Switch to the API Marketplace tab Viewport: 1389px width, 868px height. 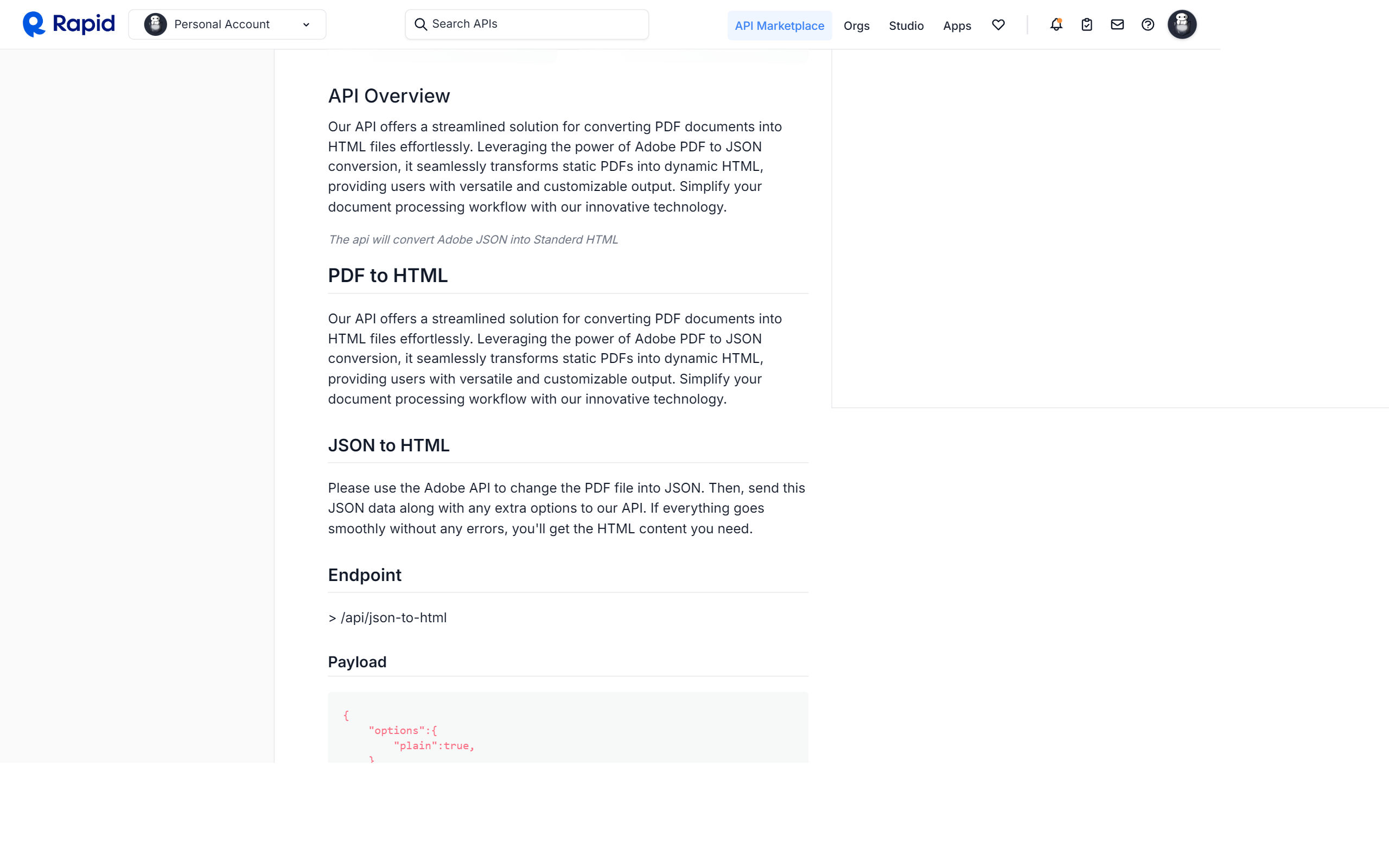[x=779, y=25]
